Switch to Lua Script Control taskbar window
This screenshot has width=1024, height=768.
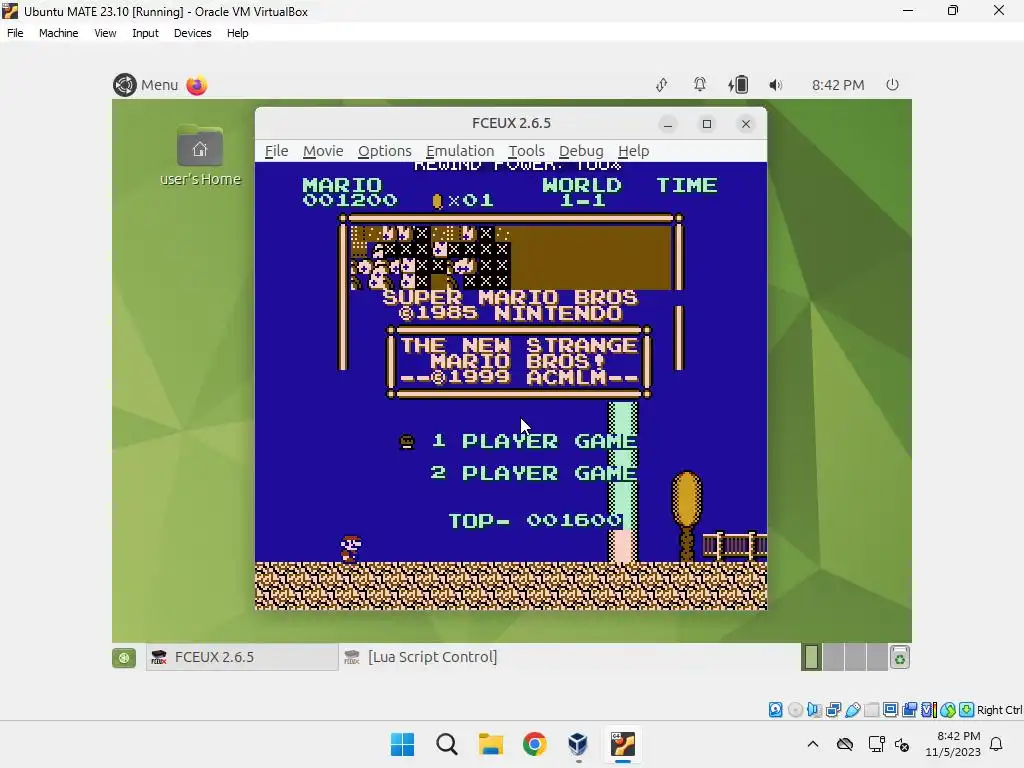tap(421, 657)
